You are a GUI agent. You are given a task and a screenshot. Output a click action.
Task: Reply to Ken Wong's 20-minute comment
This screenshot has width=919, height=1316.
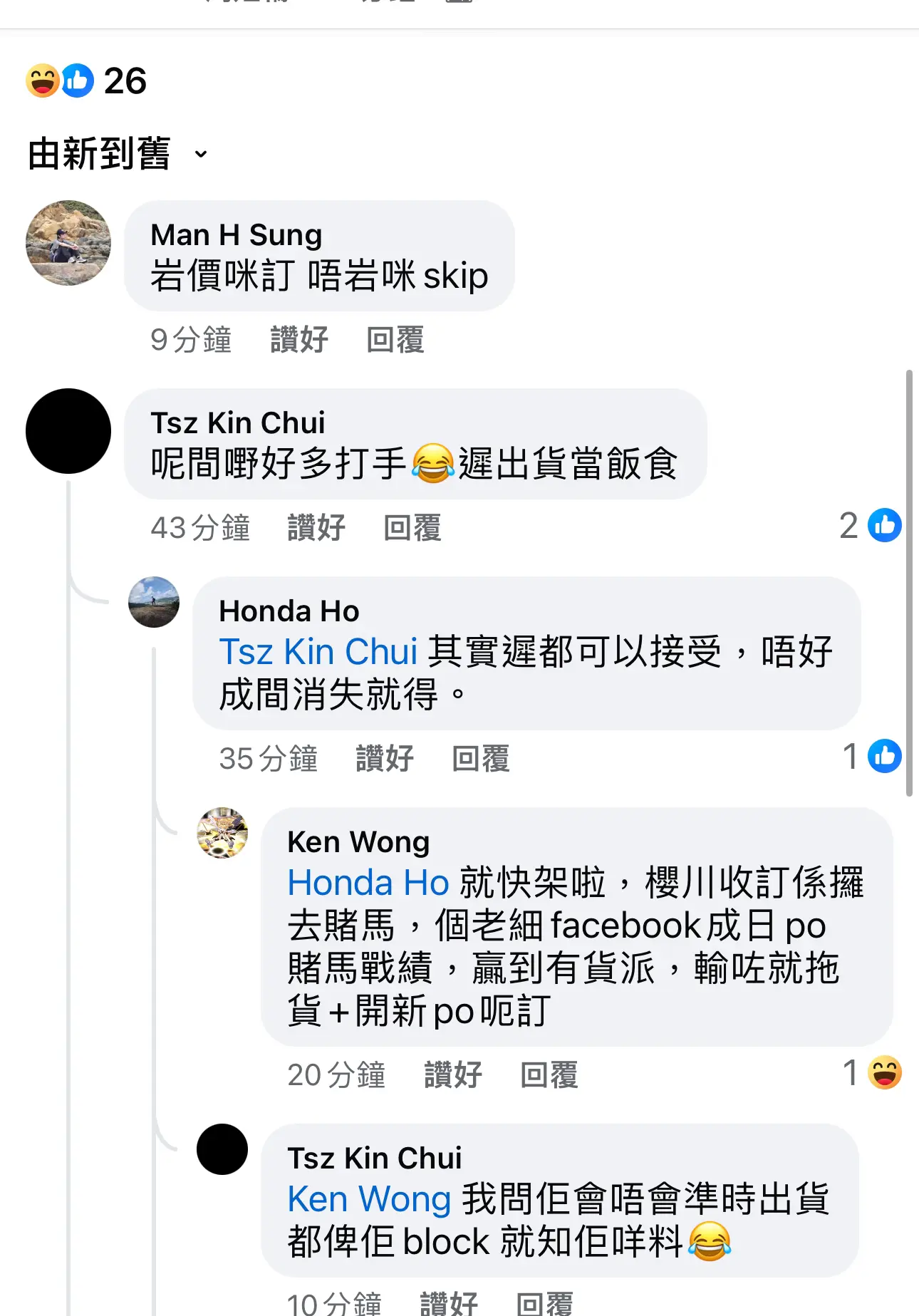pos(549,1075)
